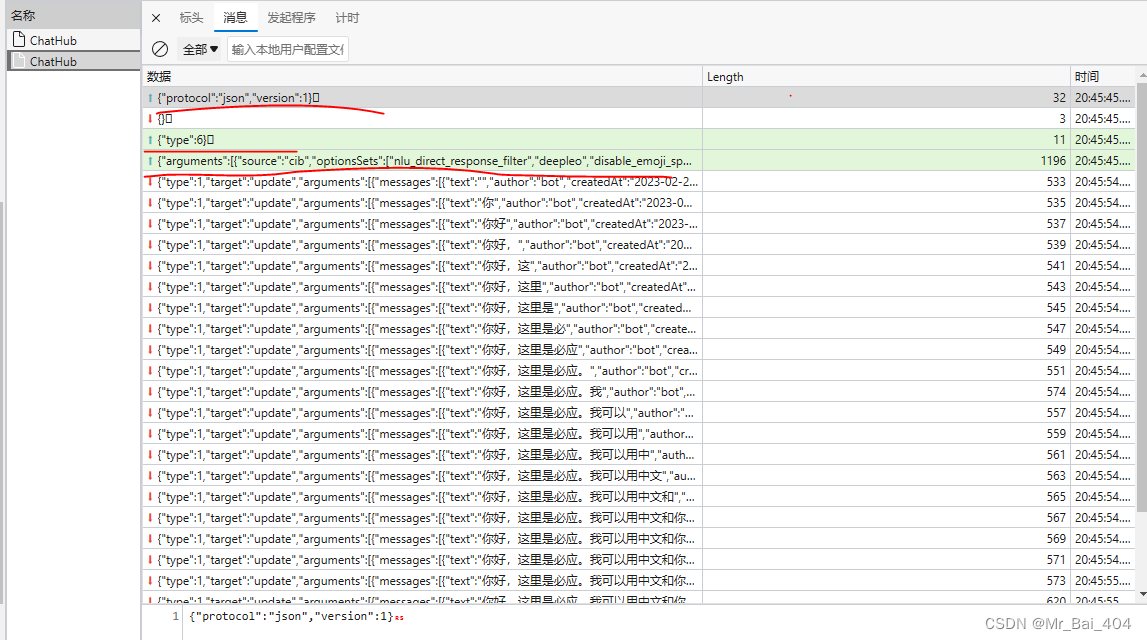Screen dimensions: 1147x640
Task: Click the length value 1196 cell
Action: point(887,160)
